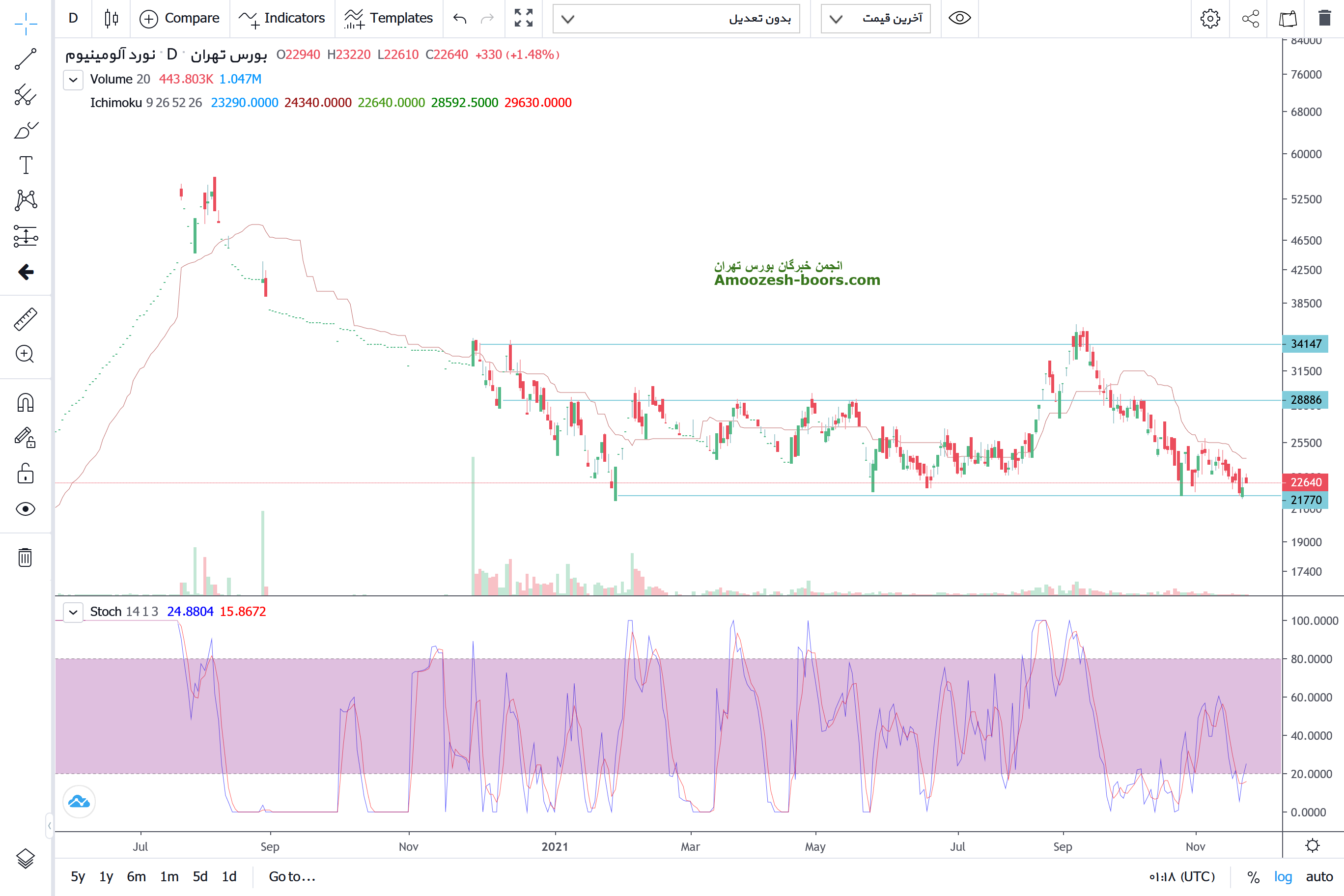Image resolution: width=1344 pixels, height=896 pixels.
Task: Select the brush drawing tool
Action: [x=25, y=130]
